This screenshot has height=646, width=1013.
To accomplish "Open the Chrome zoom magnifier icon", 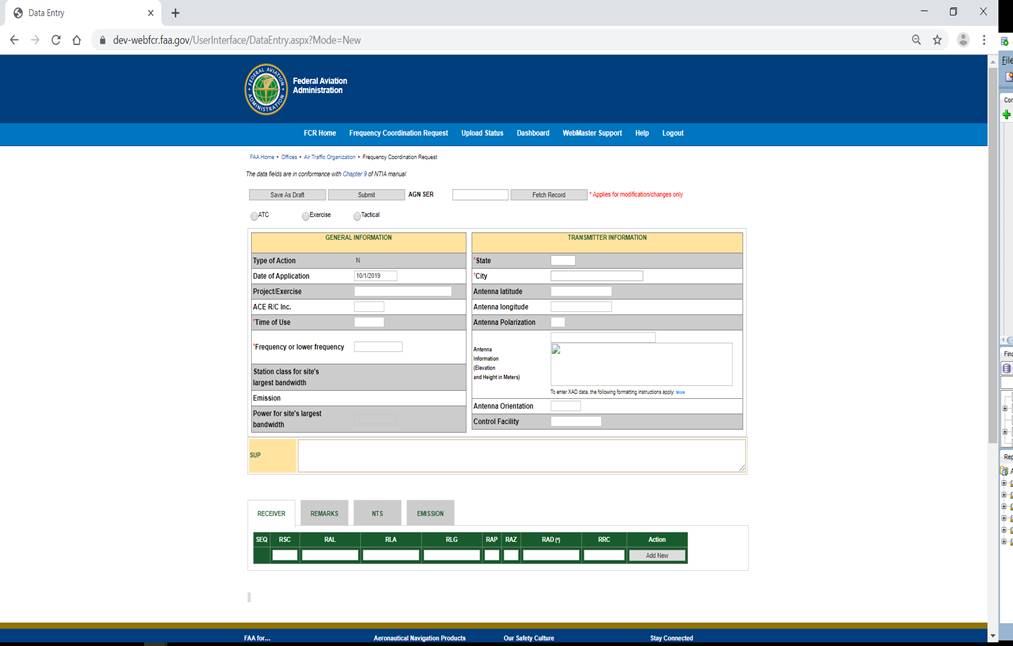I will tap(916, 40).
